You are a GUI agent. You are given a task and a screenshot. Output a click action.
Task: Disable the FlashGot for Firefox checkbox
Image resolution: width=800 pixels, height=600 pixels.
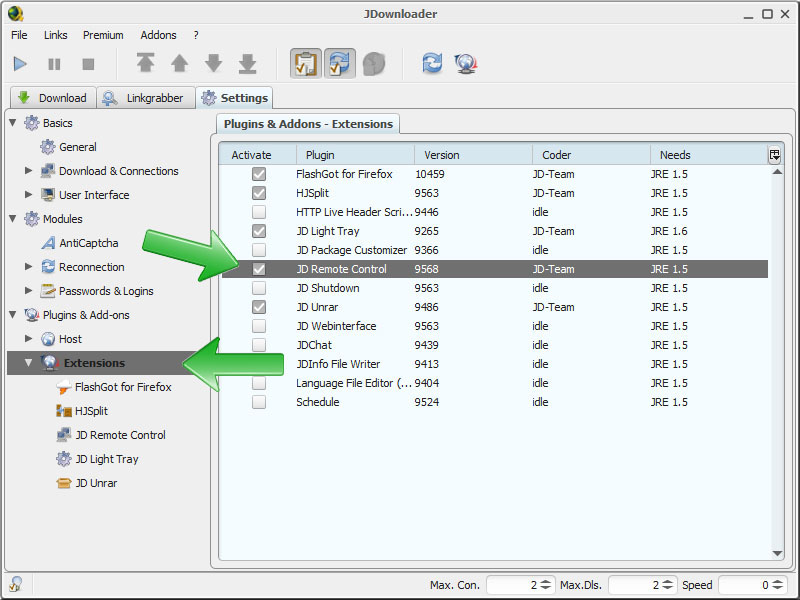point(259,174)
